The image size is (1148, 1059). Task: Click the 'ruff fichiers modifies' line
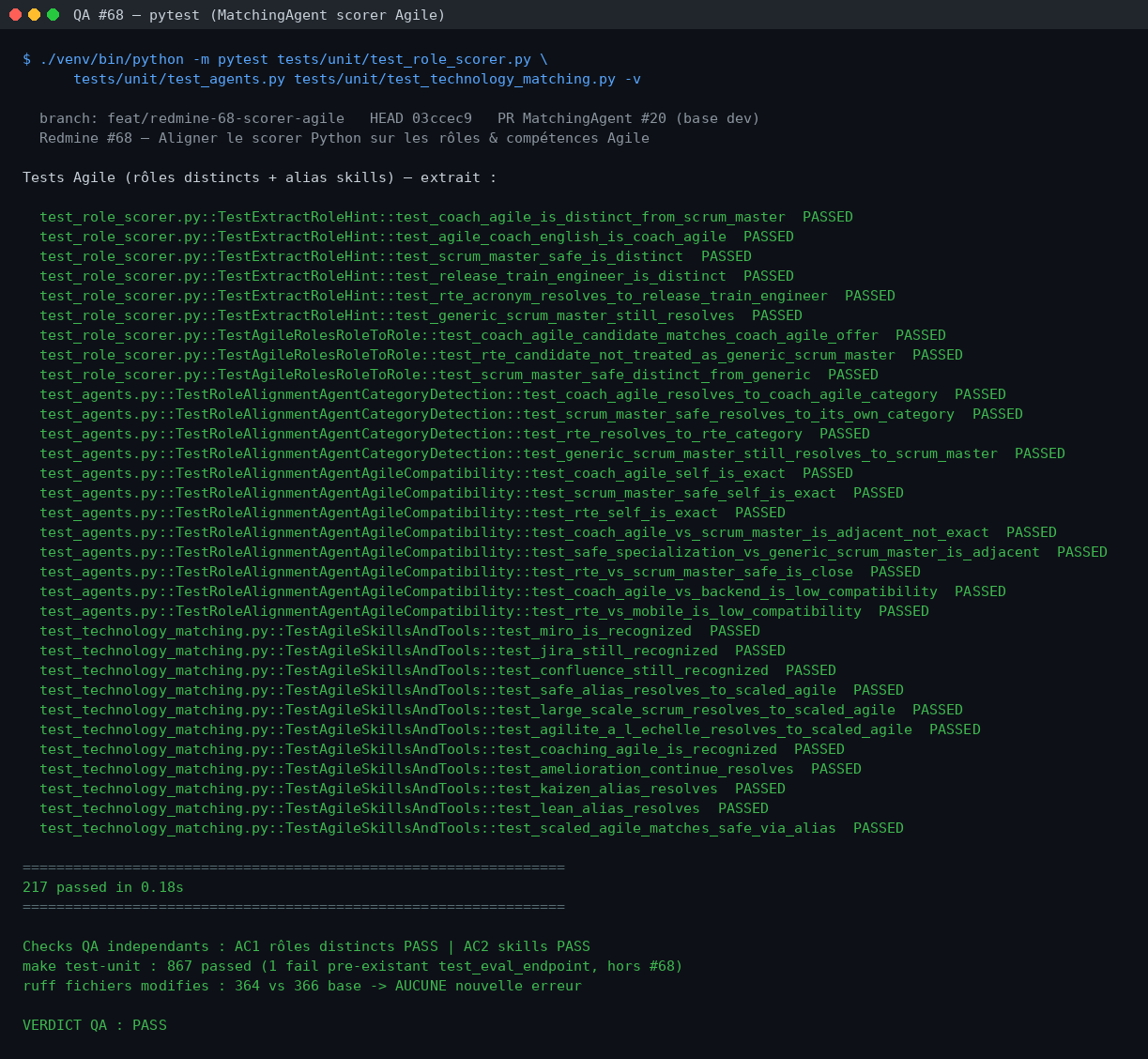pyautogui.click(x=302, y=986)
